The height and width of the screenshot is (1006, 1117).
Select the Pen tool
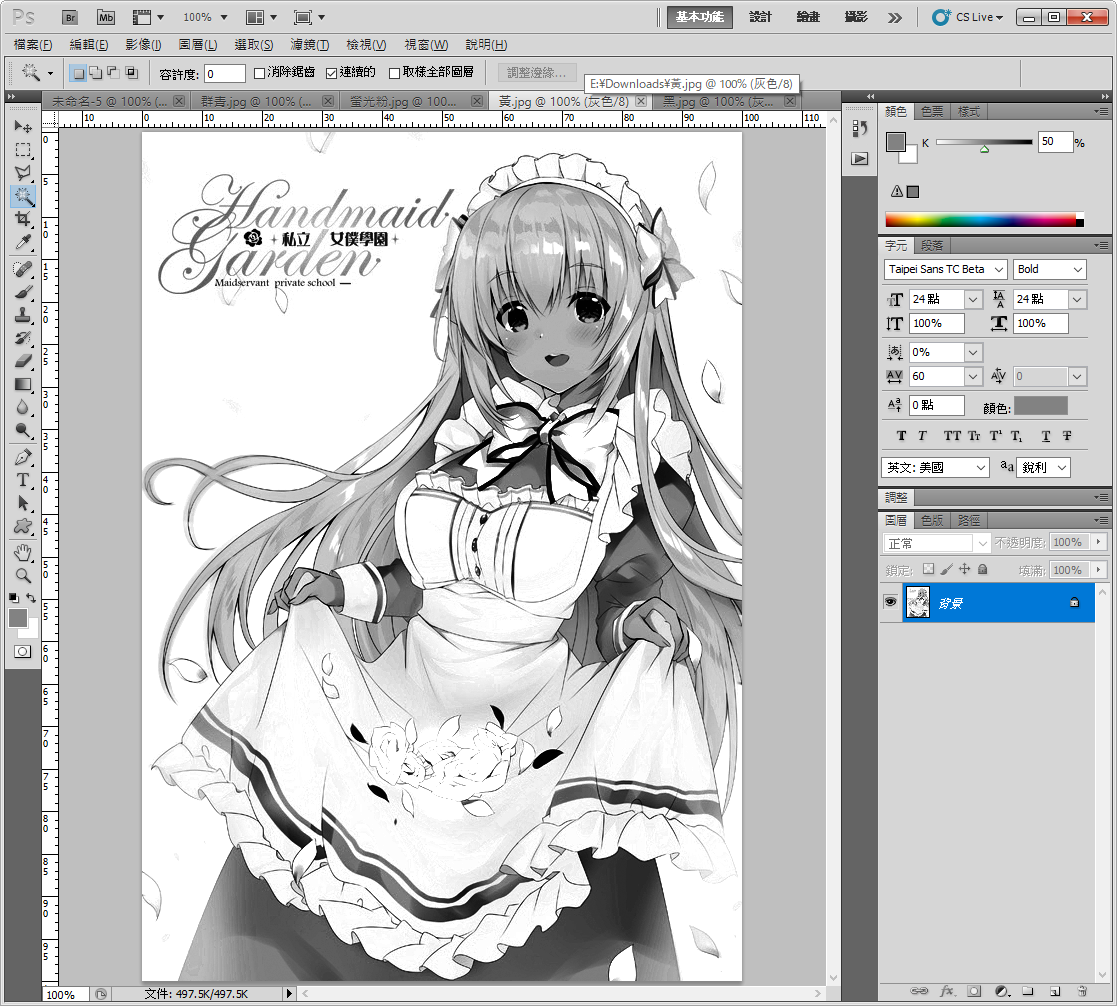click(23, 457)
